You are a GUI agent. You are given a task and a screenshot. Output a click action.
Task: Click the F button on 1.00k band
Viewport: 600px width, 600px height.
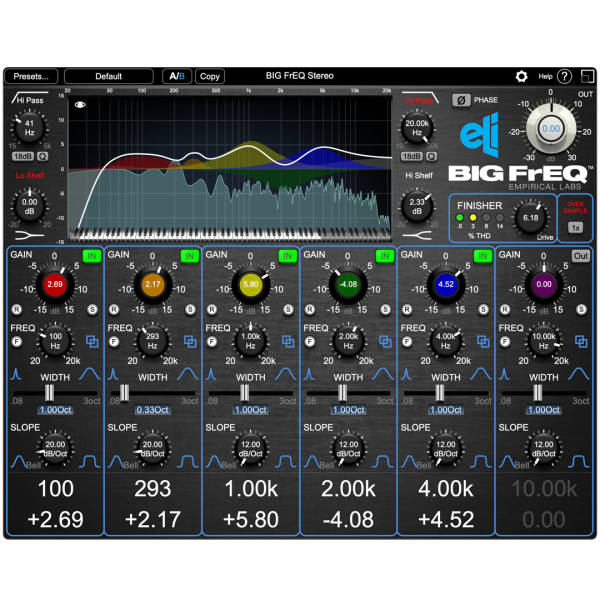212,341
